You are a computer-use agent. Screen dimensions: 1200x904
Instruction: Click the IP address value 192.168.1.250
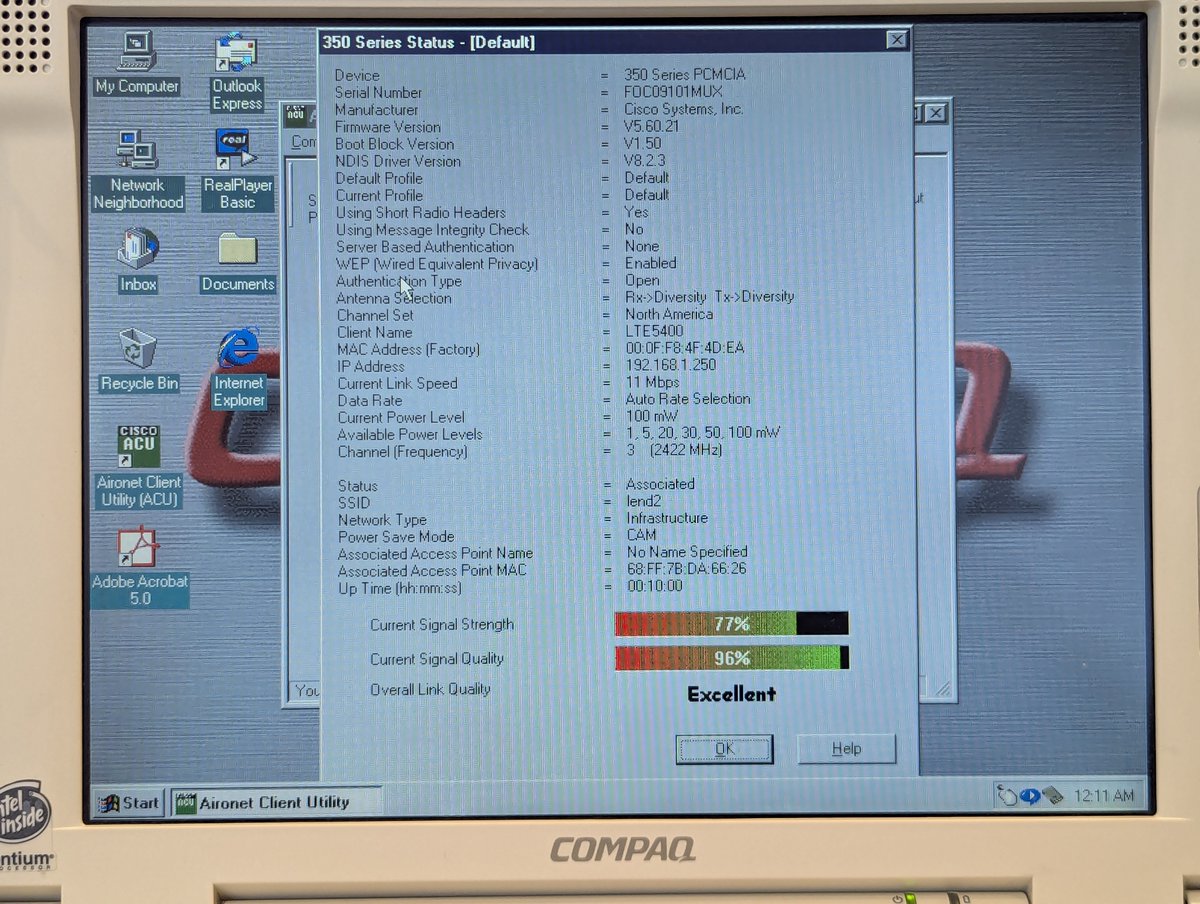[x=671, y=365]
